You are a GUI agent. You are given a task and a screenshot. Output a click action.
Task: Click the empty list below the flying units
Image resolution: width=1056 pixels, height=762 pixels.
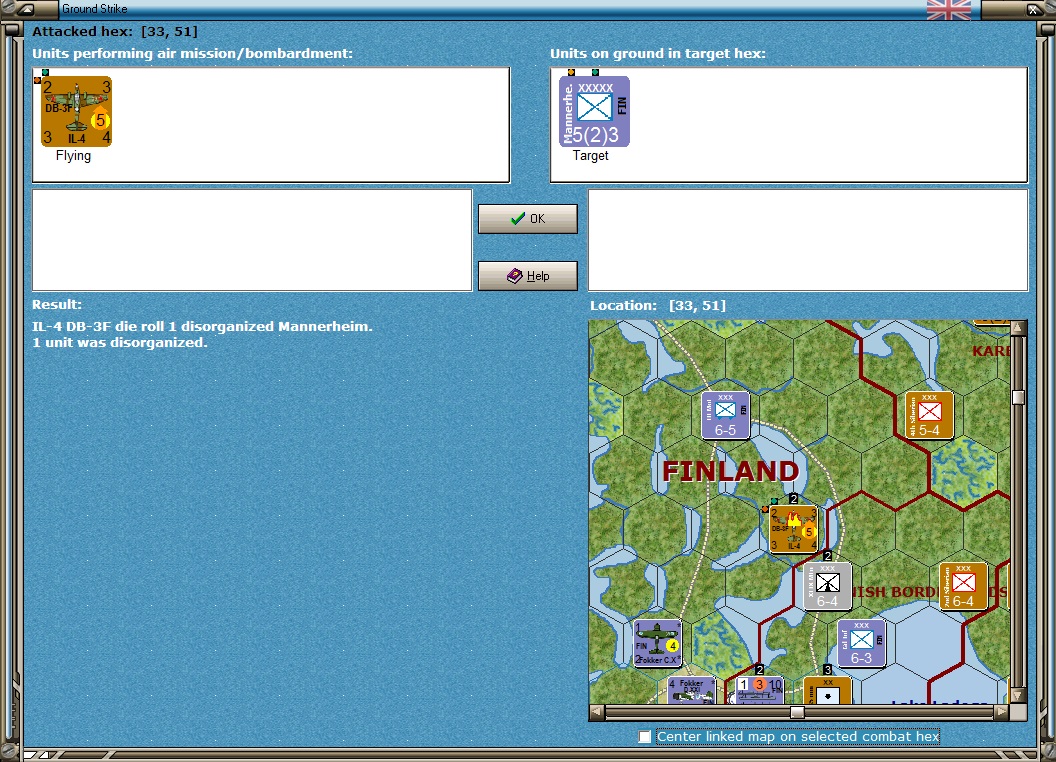[252, 240]
